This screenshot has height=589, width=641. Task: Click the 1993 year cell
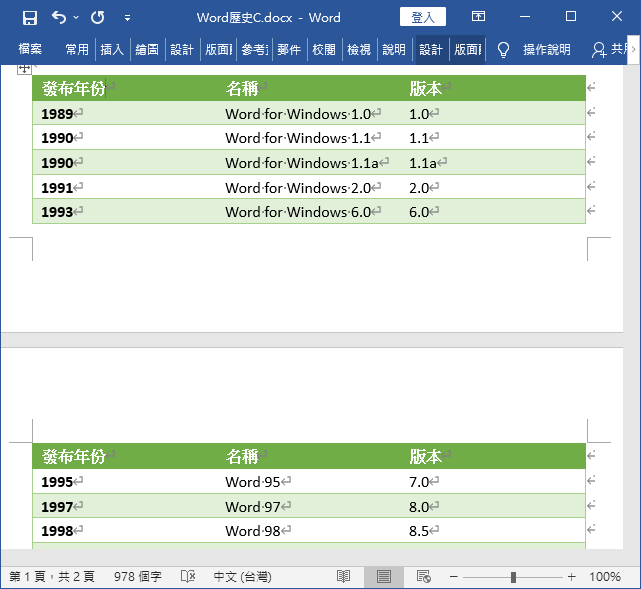pos(57,212)
